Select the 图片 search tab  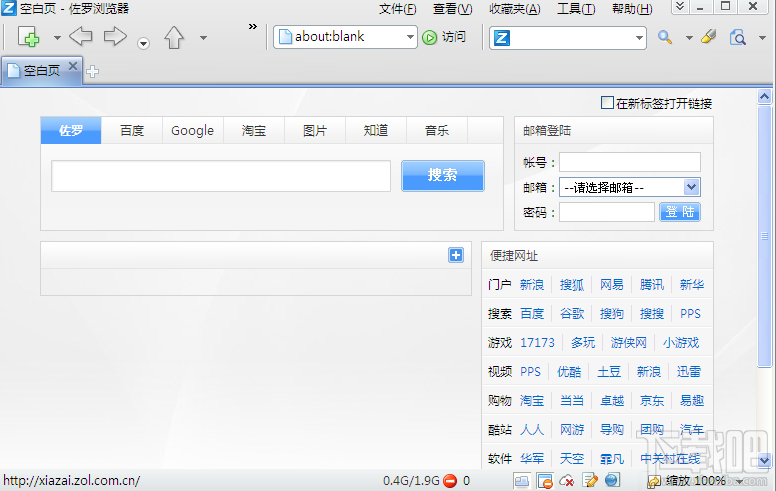point(315,131)
